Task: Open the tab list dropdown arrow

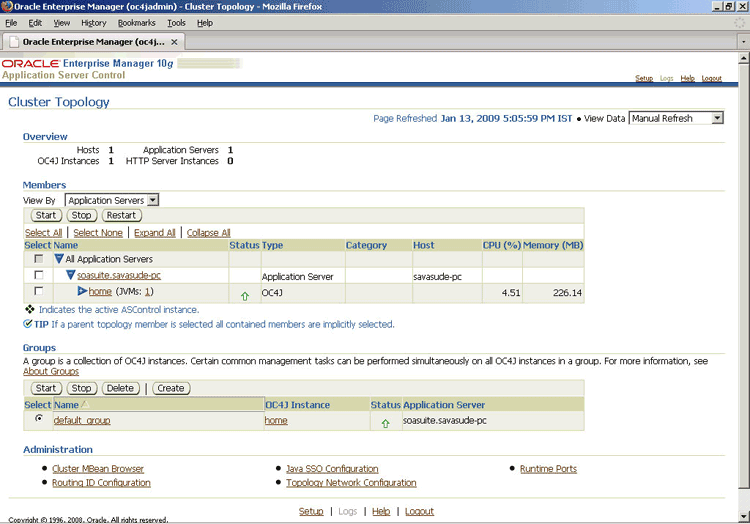Action: coord(743,42)
